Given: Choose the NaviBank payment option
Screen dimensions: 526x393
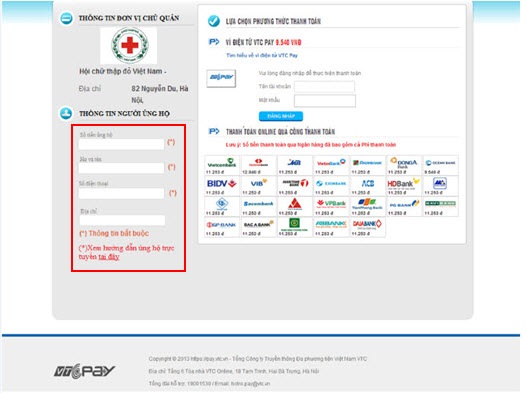Looking at the screenshot, I should (x=440, y=207).
